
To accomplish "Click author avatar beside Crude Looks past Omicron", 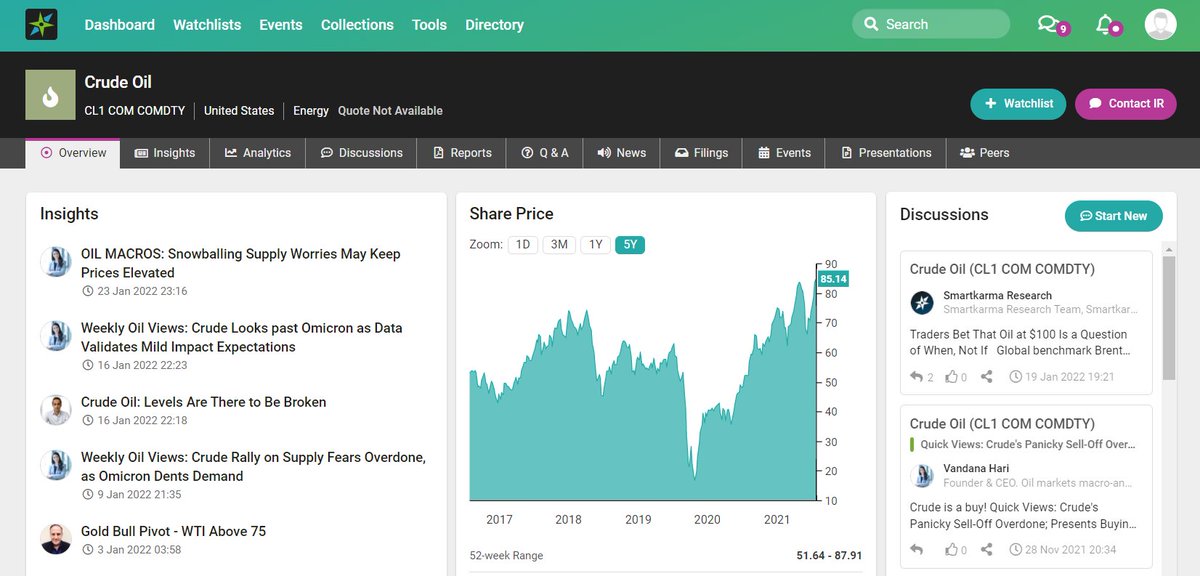I will [56, 336].
